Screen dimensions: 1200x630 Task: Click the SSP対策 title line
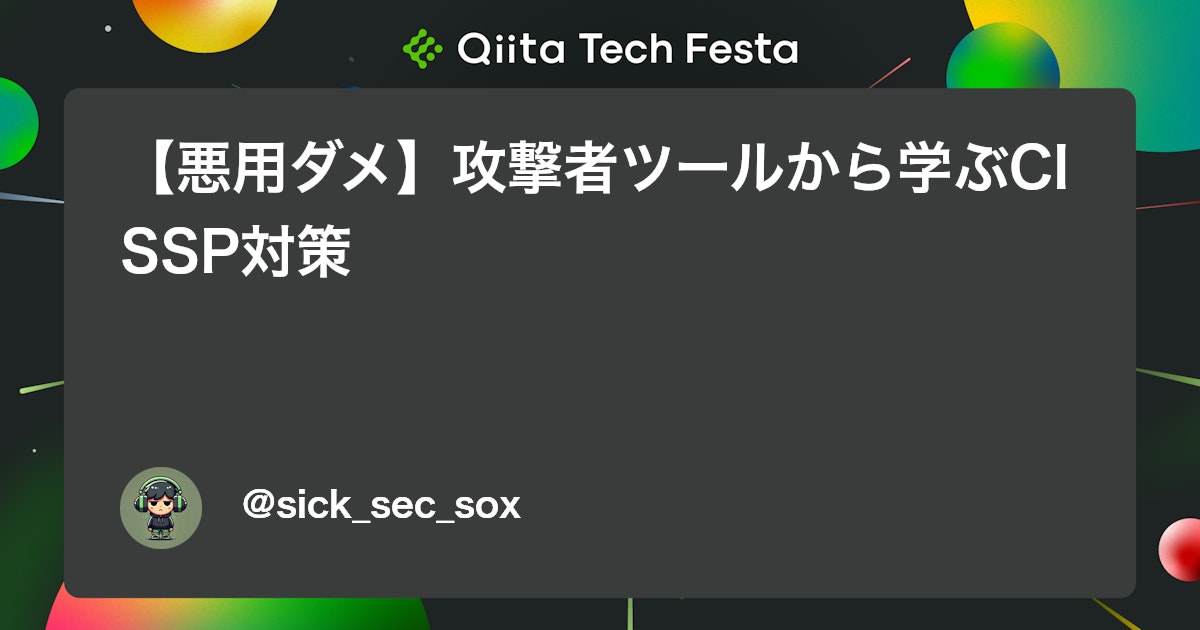[236, 255]
